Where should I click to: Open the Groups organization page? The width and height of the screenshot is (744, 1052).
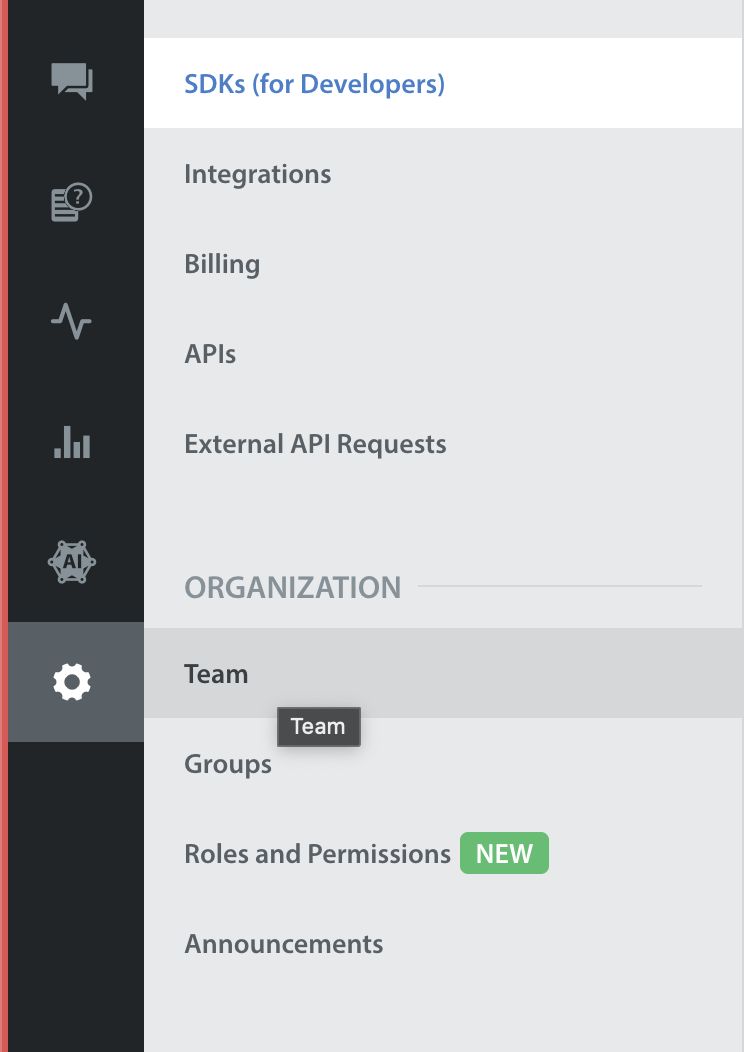click(x=443, y=764)
